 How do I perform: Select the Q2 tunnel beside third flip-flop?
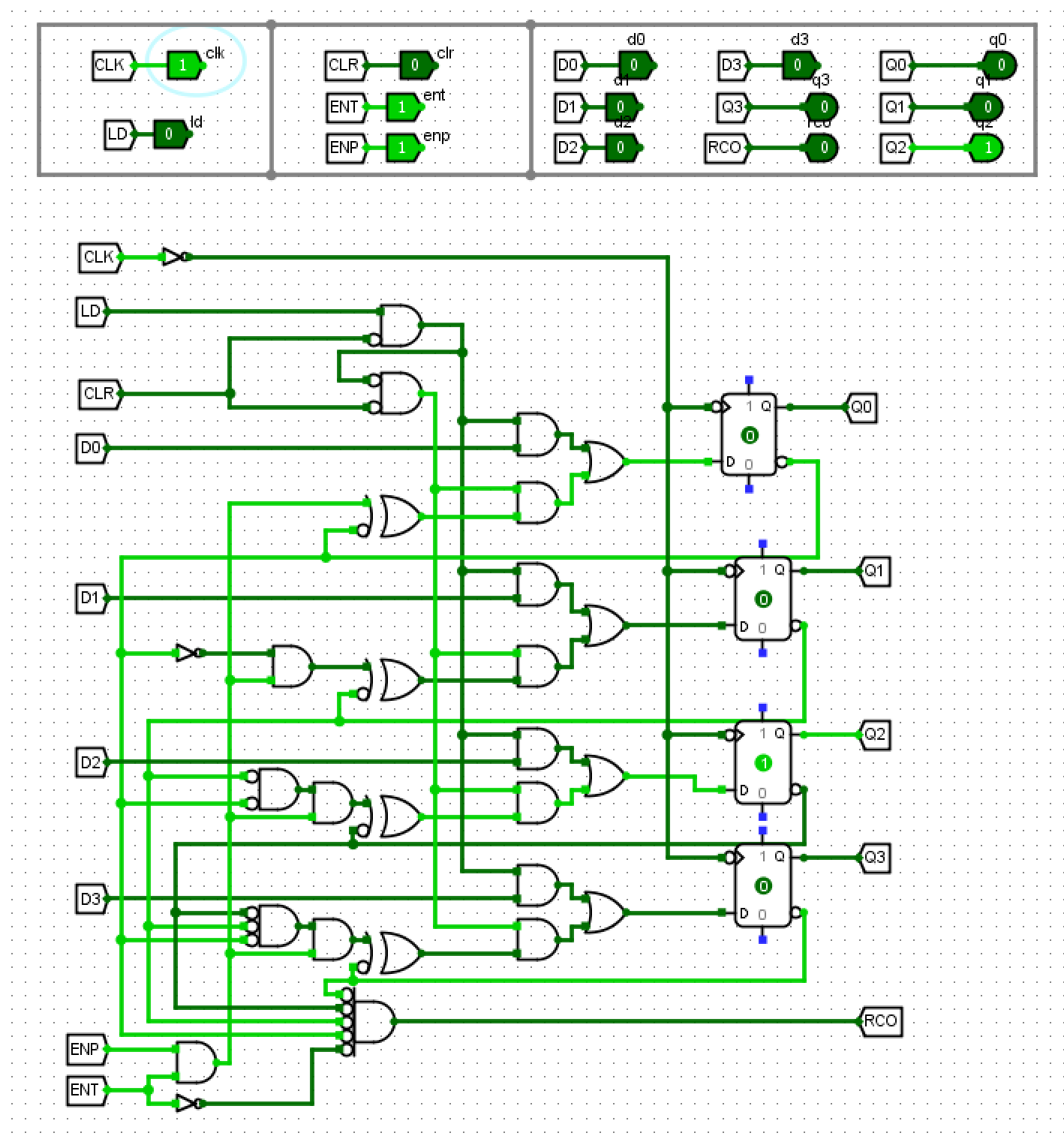[875, 735]
